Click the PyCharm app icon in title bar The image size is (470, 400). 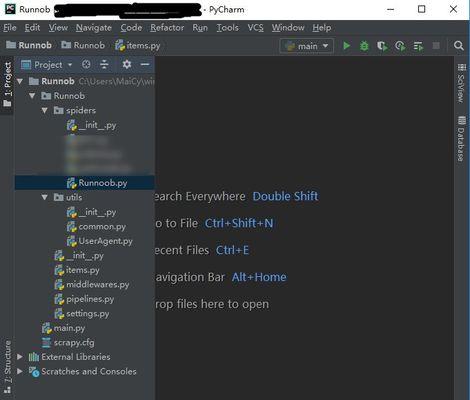point(10,9)
